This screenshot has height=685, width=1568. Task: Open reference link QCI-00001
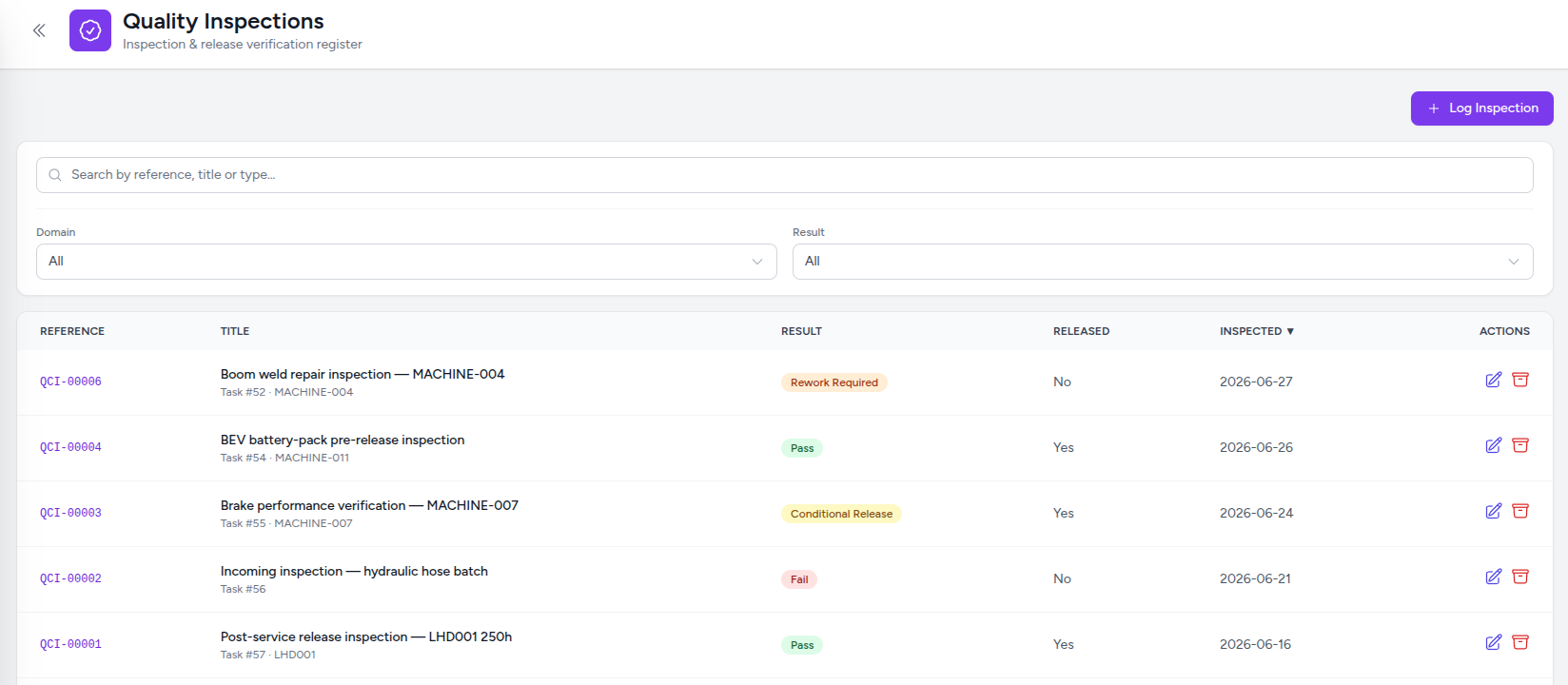(70, 644)
